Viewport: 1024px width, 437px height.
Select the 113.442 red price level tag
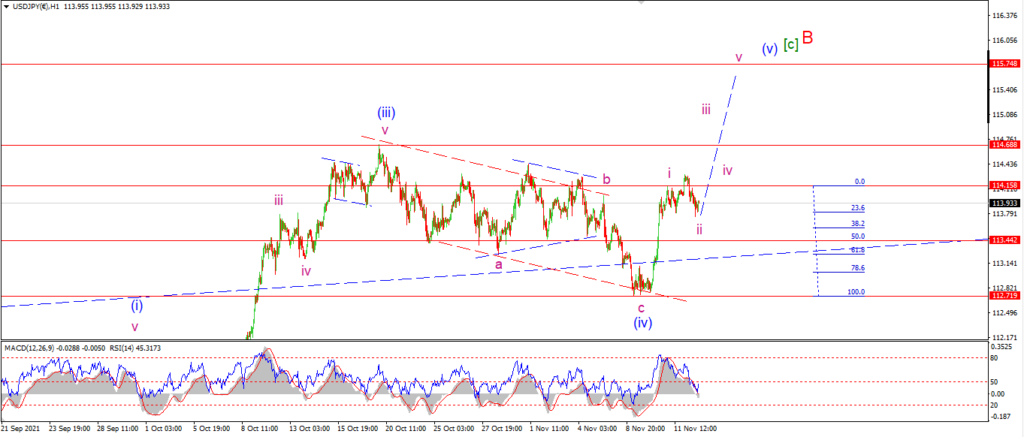pos(1002,240)
